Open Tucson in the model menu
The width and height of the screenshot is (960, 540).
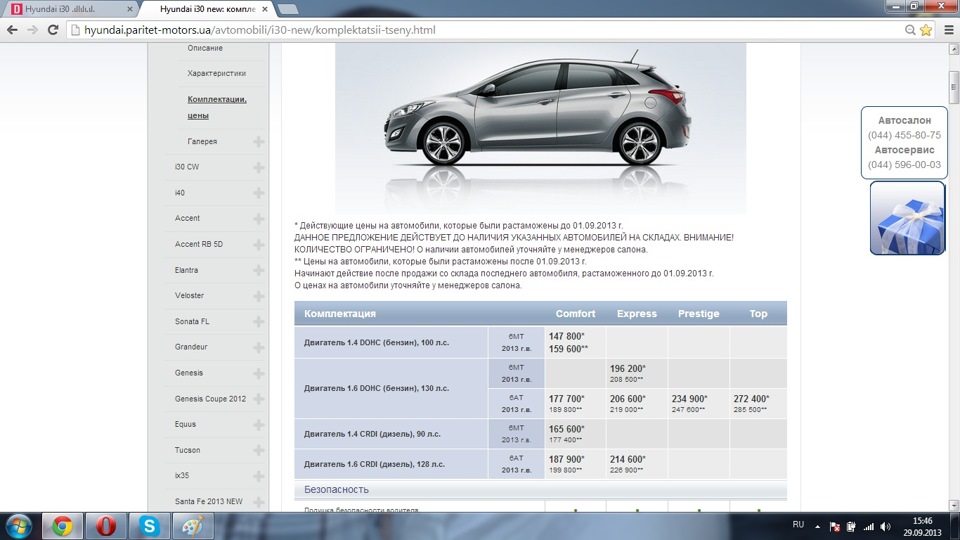187,450
